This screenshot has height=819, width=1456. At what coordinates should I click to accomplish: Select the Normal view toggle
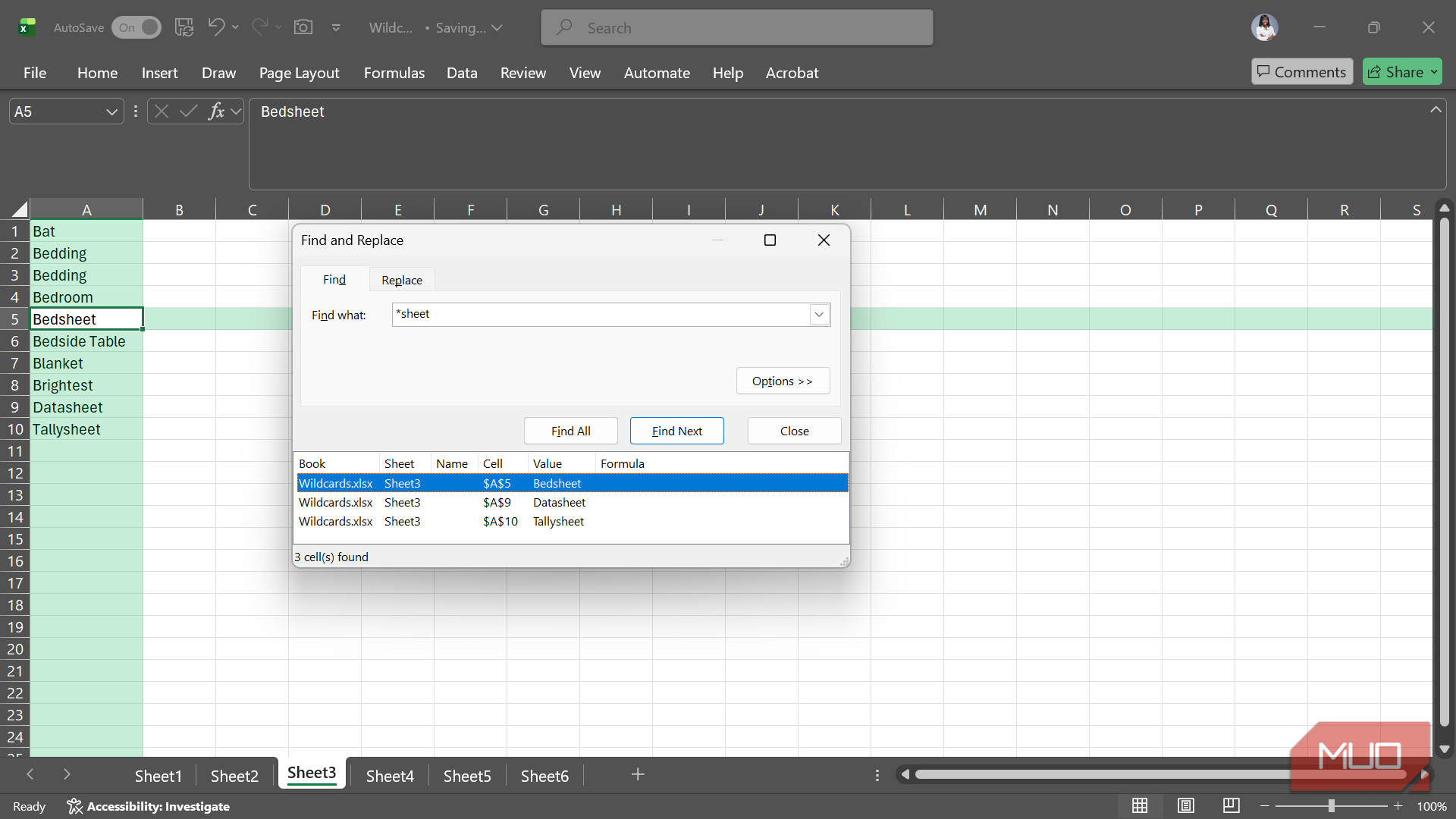pyautogui.click(x=1139, y=805)
